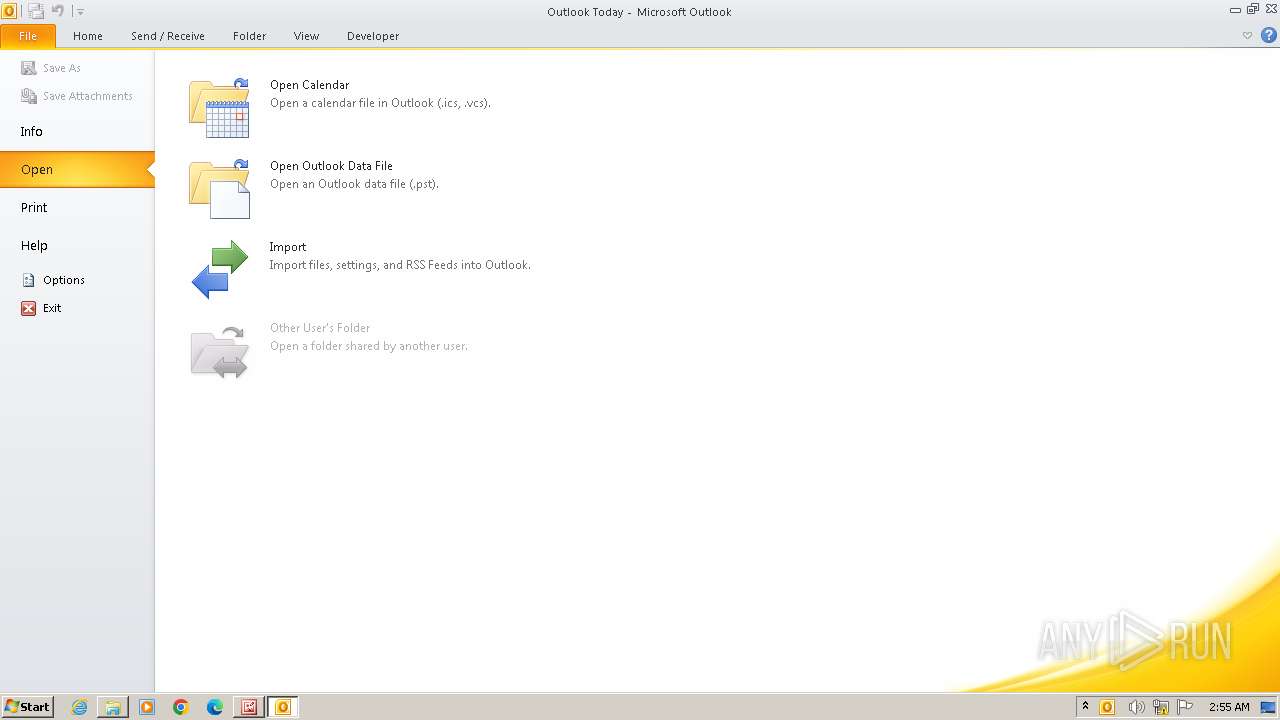Click the Outlook application icon in title bar
Viewport: 1280px width, 720px height.
(9, 11)
